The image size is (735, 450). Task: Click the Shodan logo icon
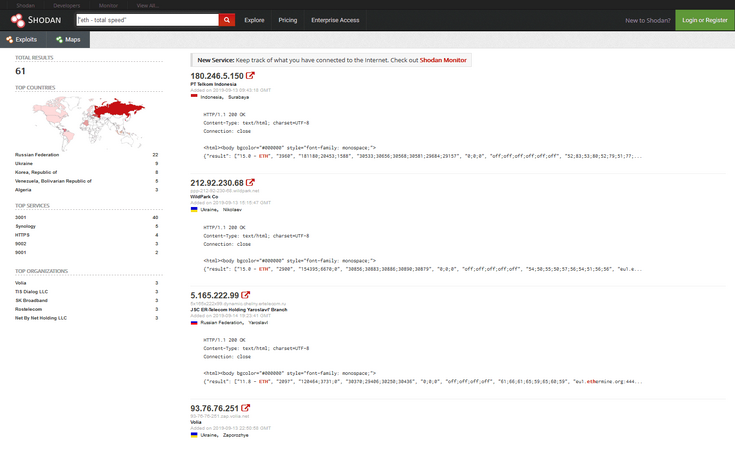tap(18, 20)
